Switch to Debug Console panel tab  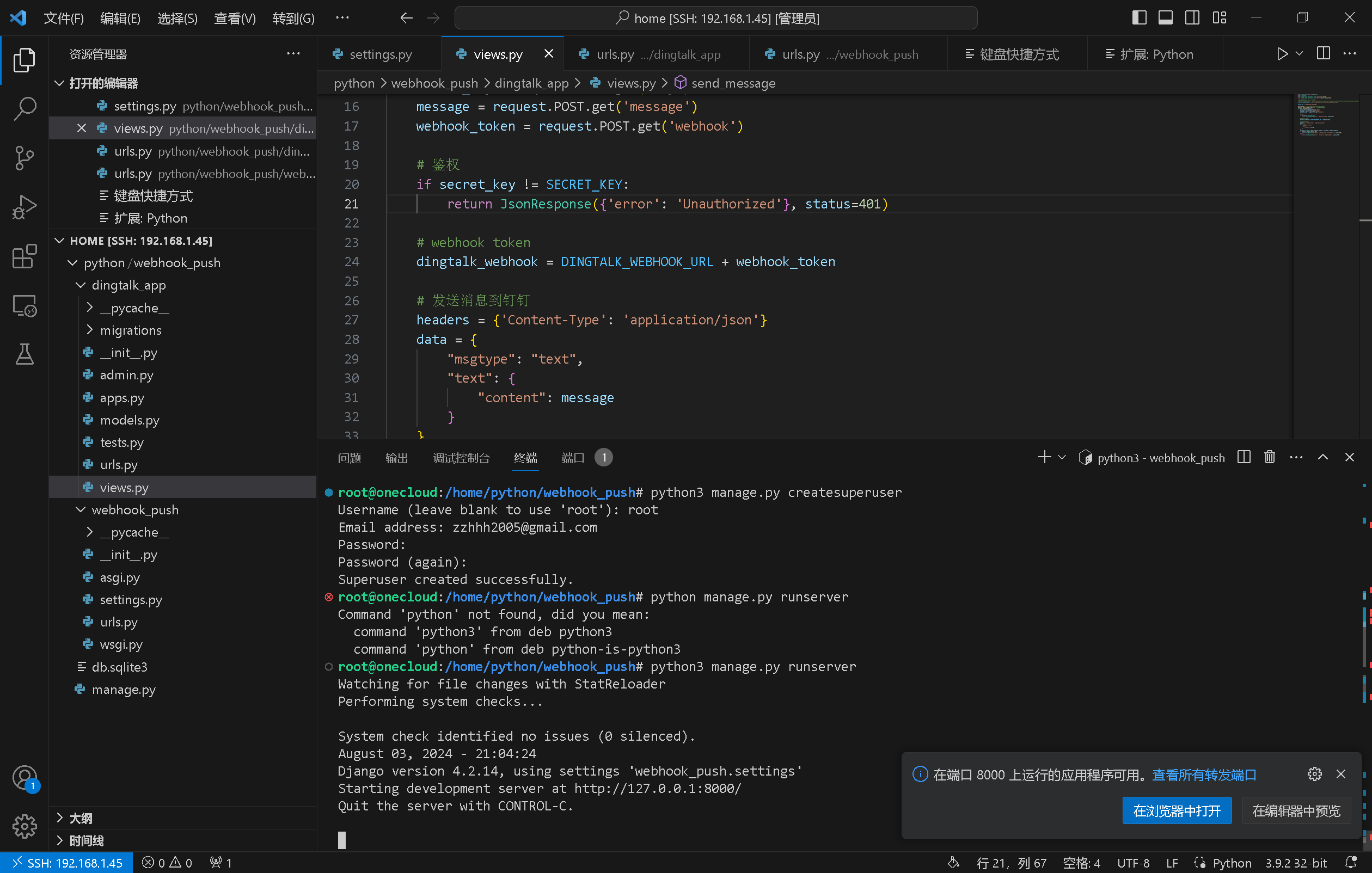click(x=461, y=458)
